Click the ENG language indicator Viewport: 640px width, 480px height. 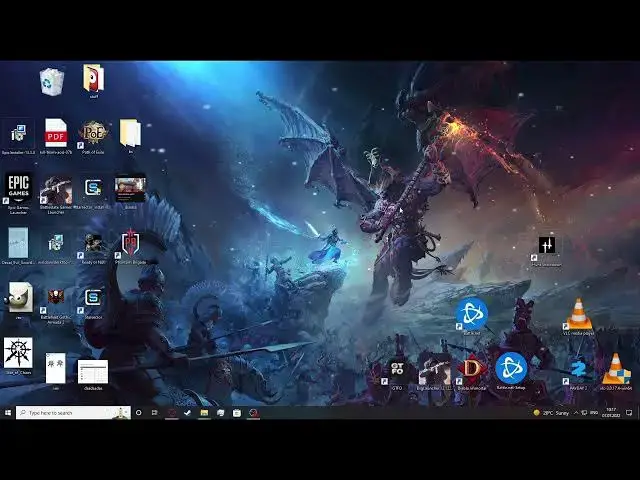click(594, 413)
